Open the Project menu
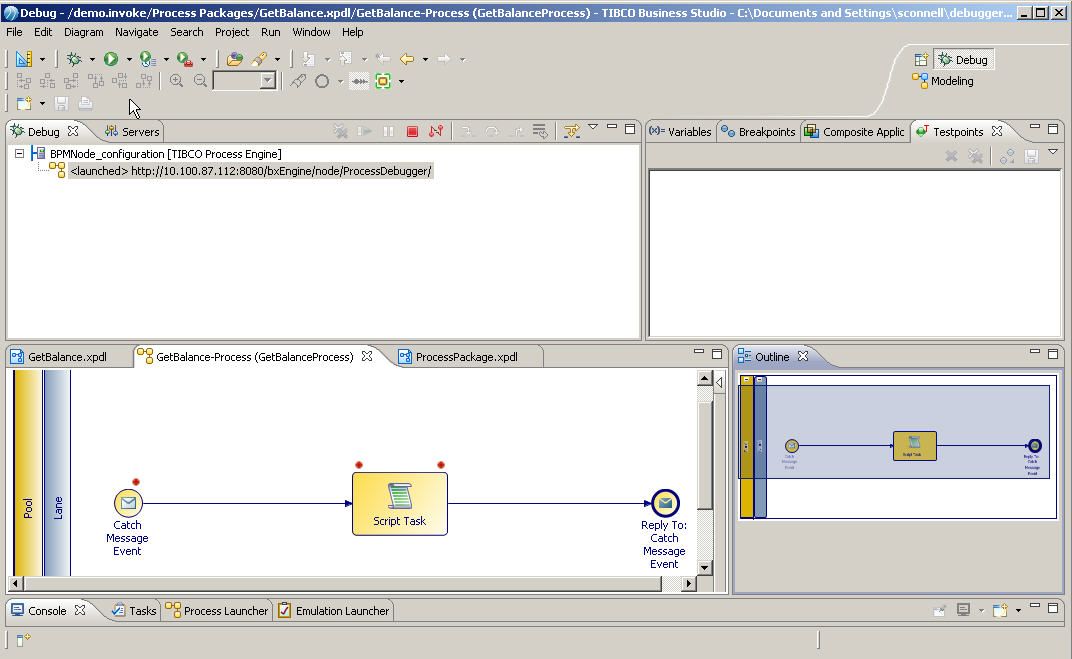 point(232,32)
